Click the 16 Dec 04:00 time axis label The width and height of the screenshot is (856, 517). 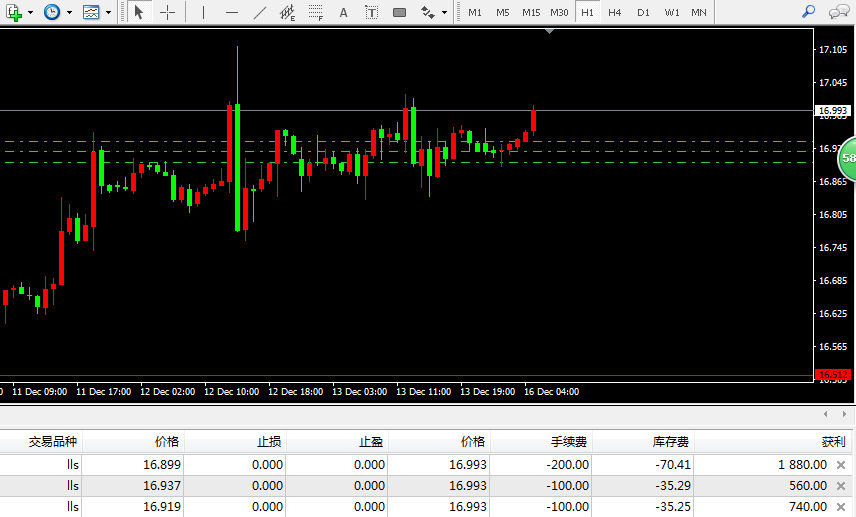tap(551, 391)
